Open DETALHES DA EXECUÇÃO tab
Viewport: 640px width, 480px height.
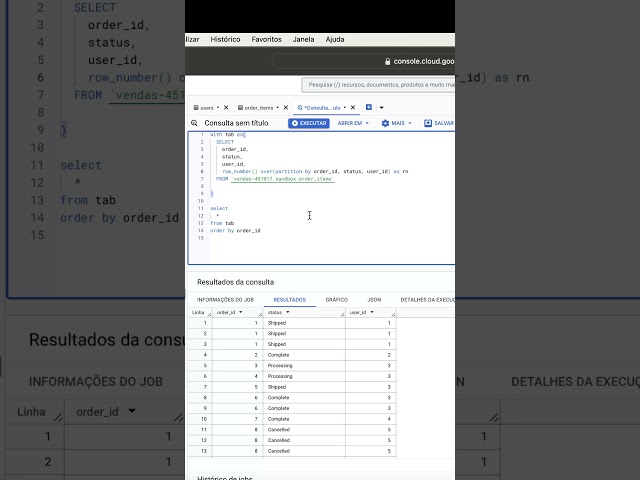coord(427,300)
